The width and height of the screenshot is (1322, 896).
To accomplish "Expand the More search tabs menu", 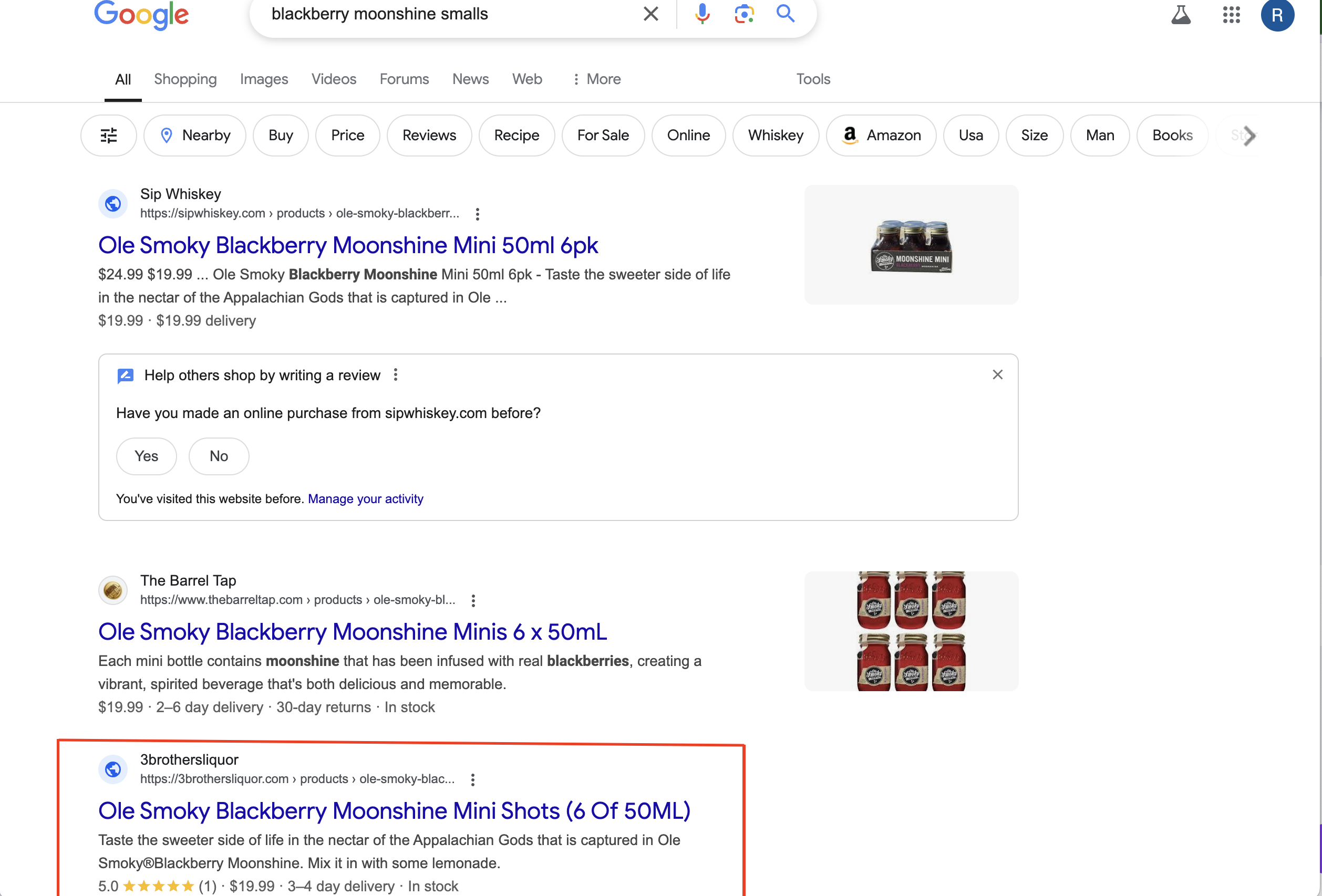I will [597, 79].
